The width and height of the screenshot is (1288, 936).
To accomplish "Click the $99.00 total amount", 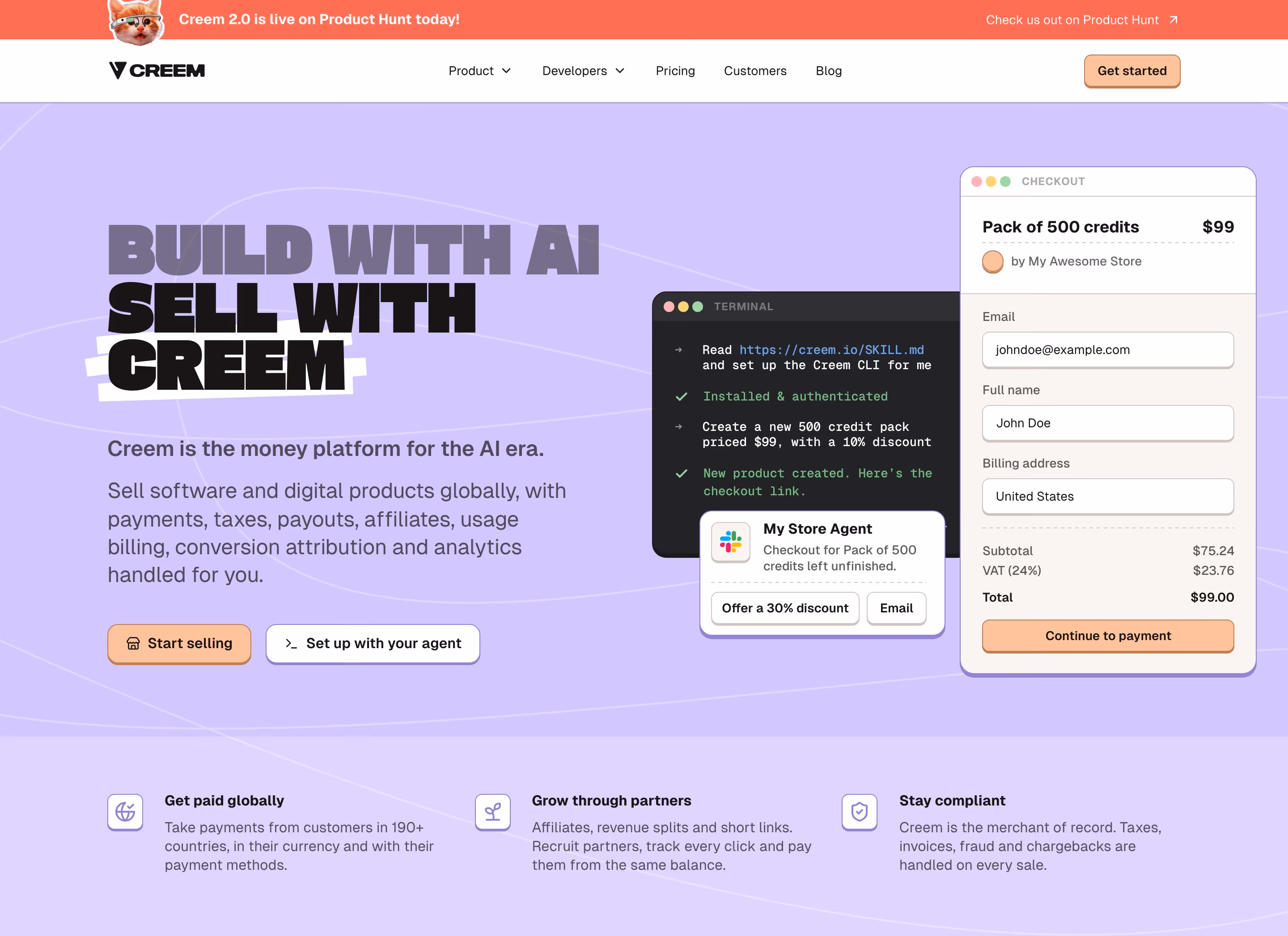I will [x=1212, y=597].
